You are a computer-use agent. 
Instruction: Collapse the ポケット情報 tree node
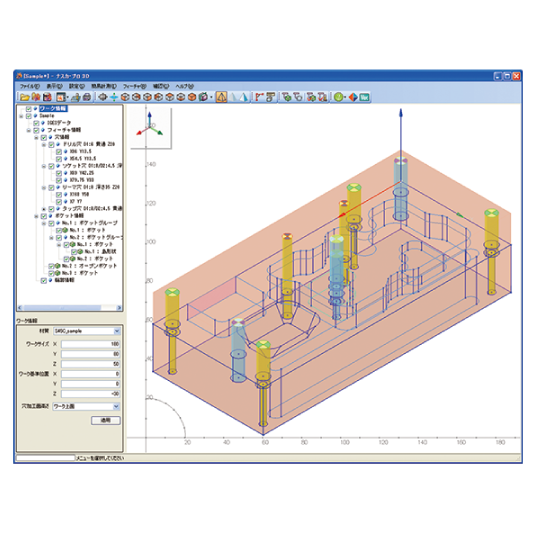coord(36,216)
